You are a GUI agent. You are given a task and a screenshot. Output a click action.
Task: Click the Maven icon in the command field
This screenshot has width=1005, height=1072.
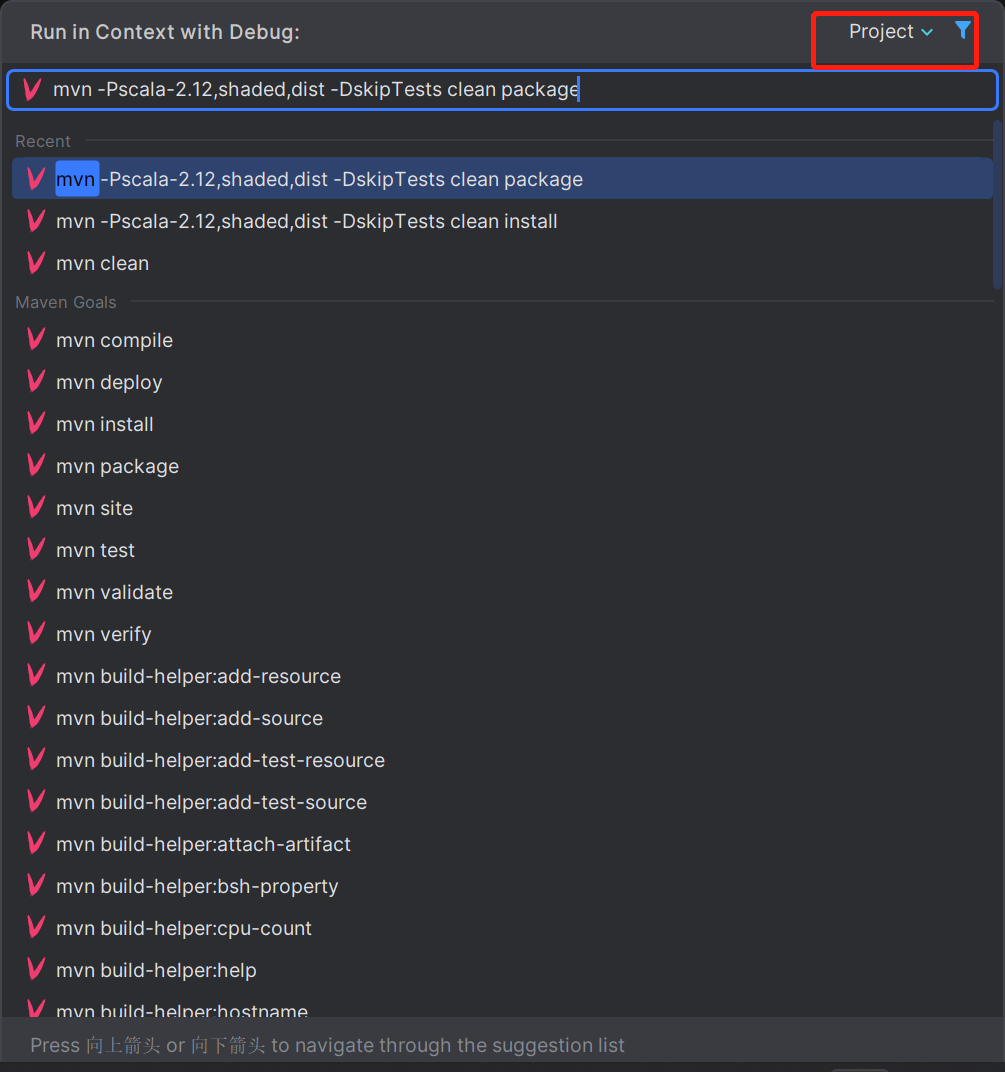pos(32,90)
